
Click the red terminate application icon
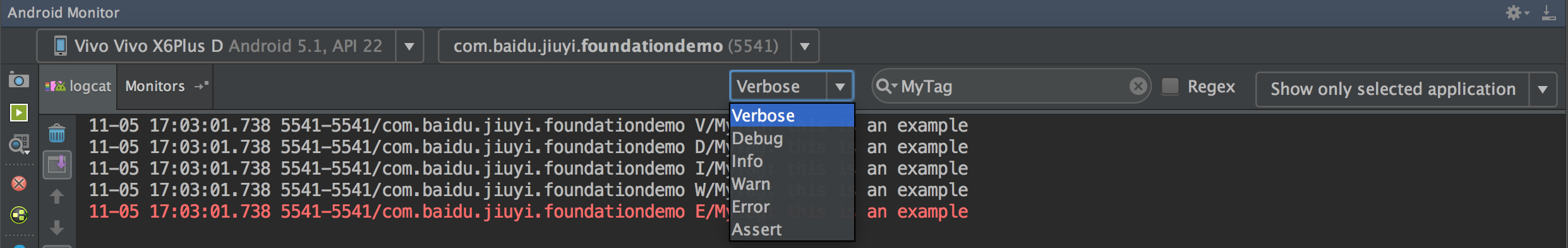[19, 183]
